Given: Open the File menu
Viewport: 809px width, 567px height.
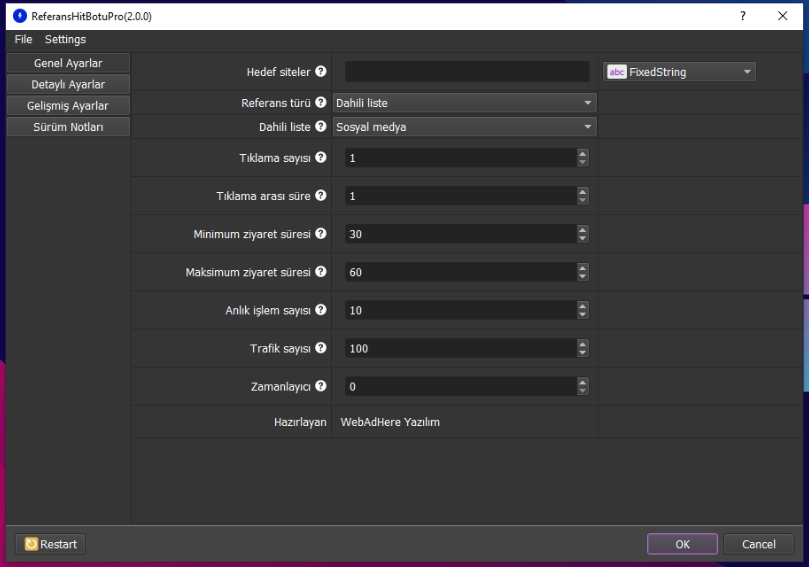Looking at the screenshot, I should click(23, 39).
